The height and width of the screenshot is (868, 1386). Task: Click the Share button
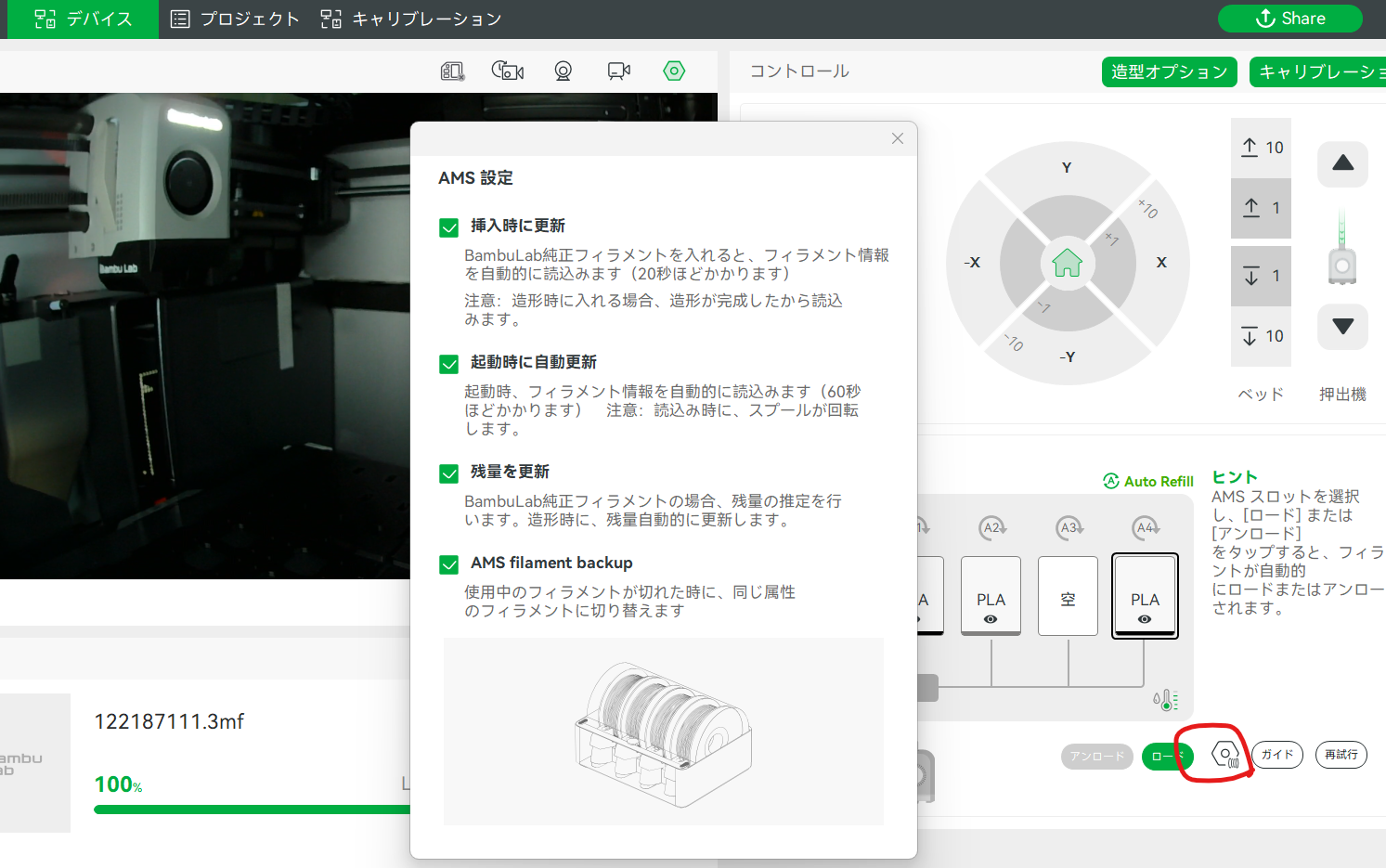coord(1290,18)
